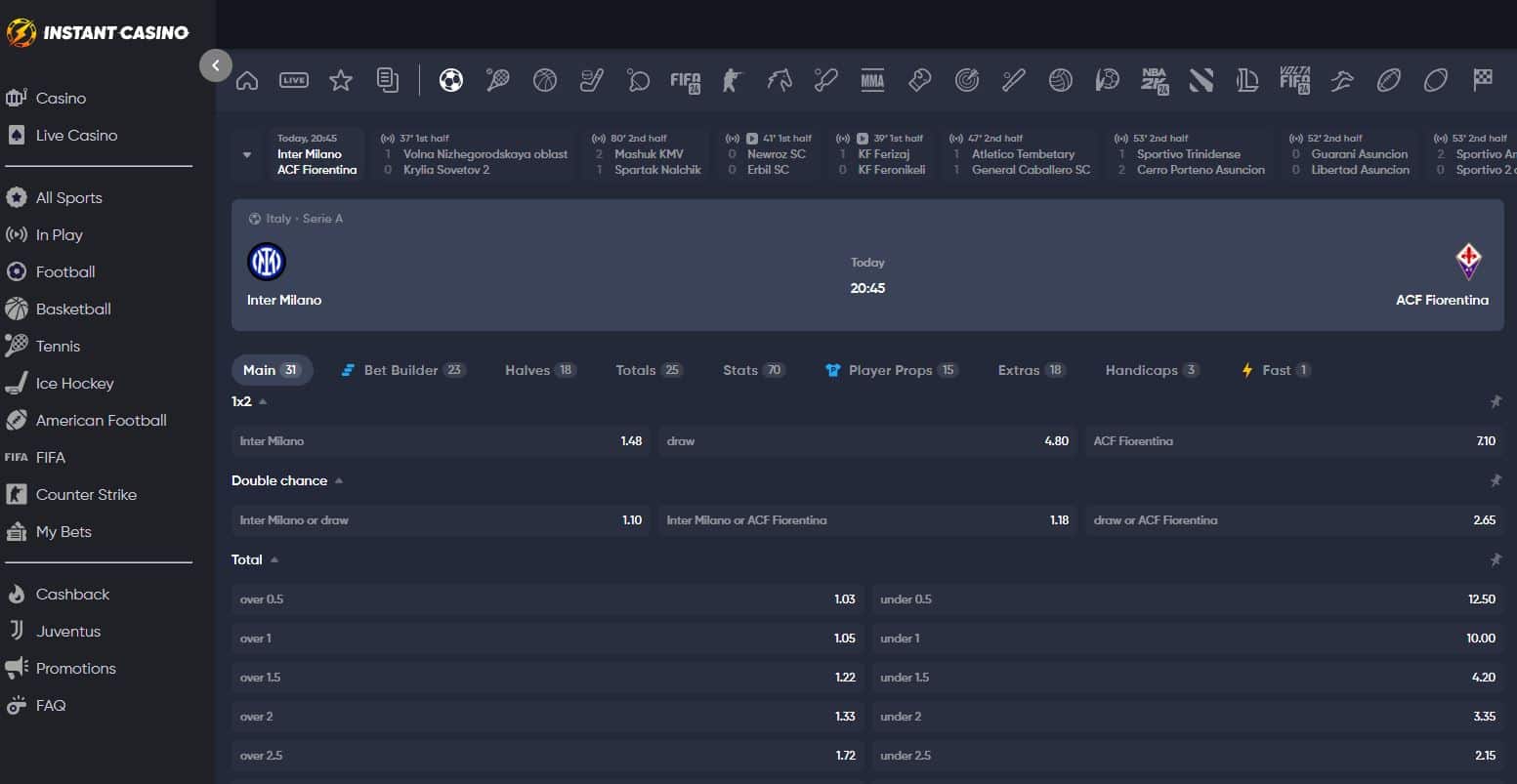Pin the 1x2 market

pos(1495,401)
